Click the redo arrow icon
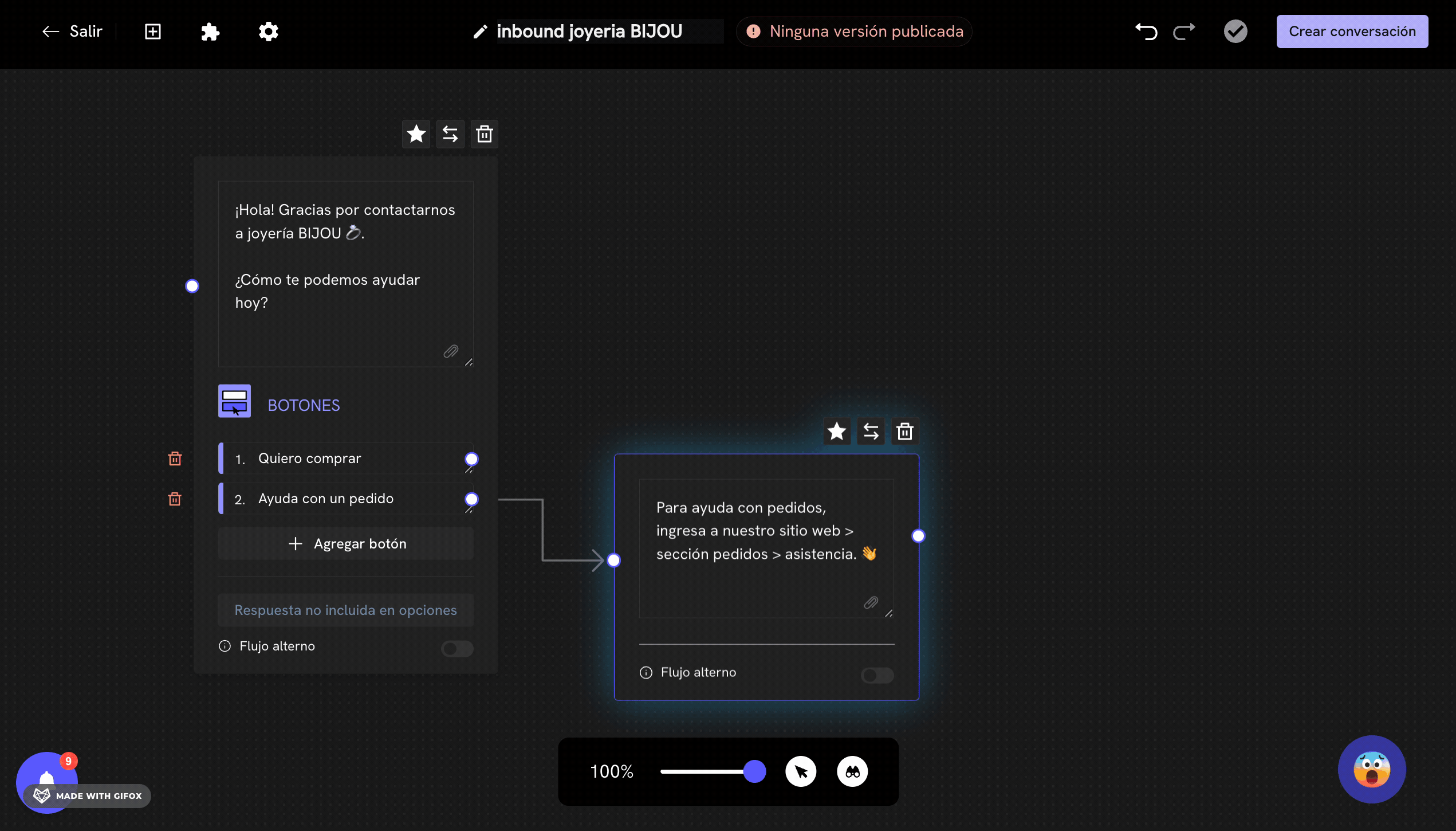1456x831 pixels. [1184, 32]
